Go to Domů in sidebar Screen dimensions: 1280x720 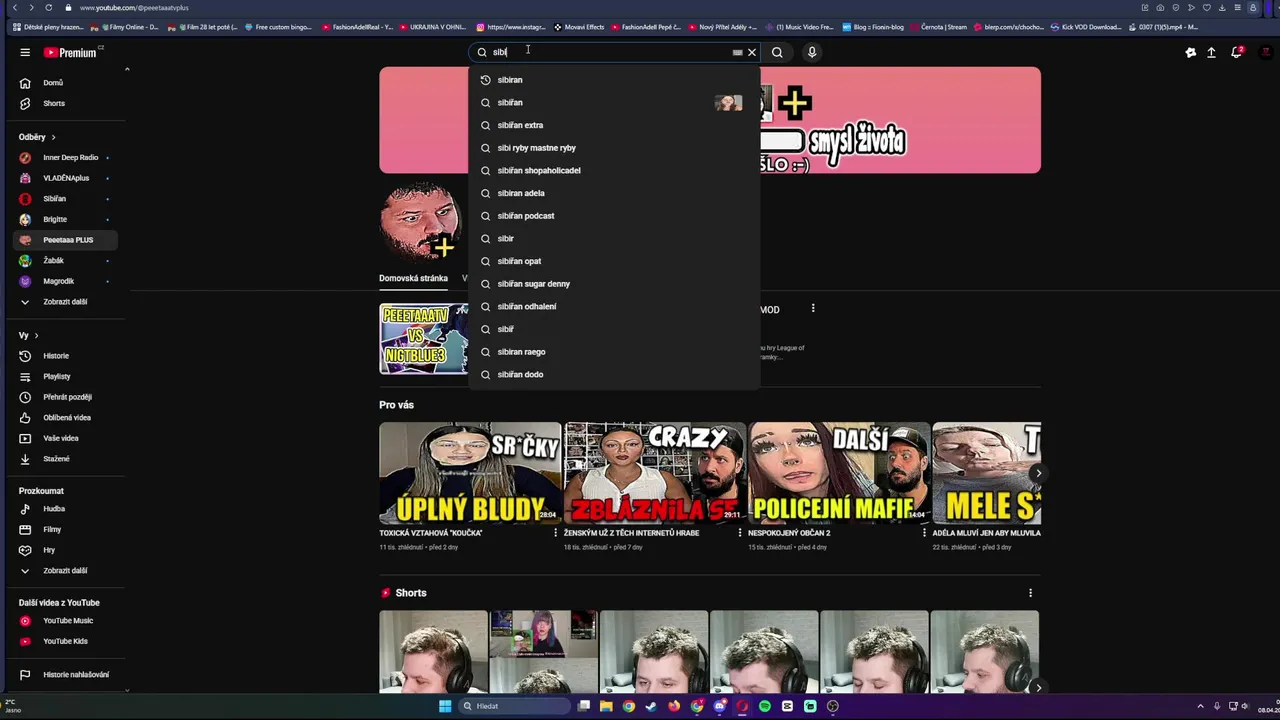point(66,82)
